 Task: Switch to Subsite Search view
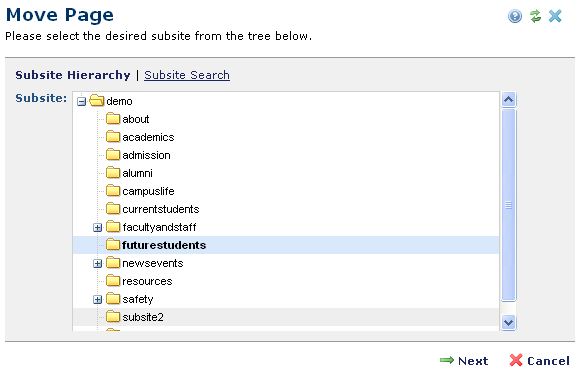[187, 75]
